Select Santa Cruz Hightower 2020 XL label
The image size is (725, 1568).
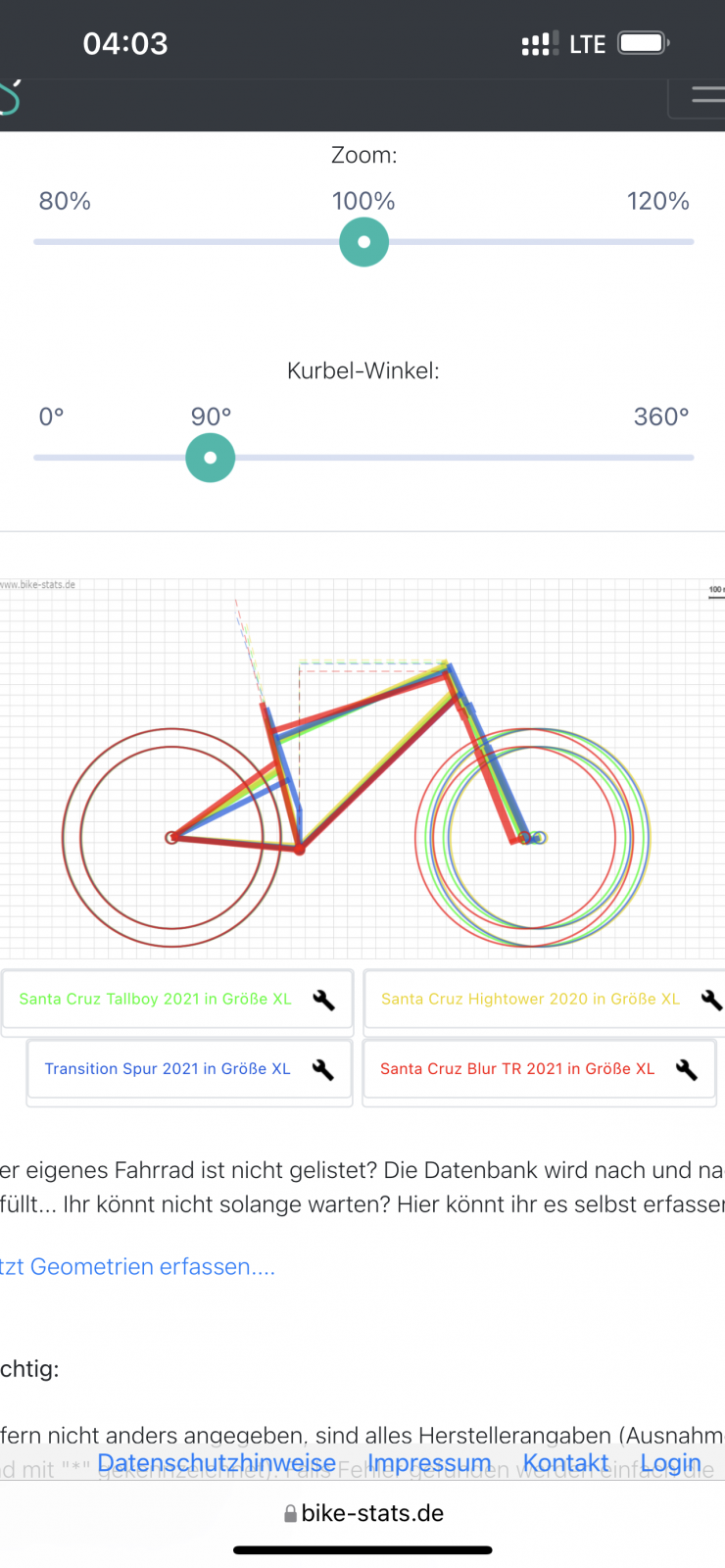530,1000
